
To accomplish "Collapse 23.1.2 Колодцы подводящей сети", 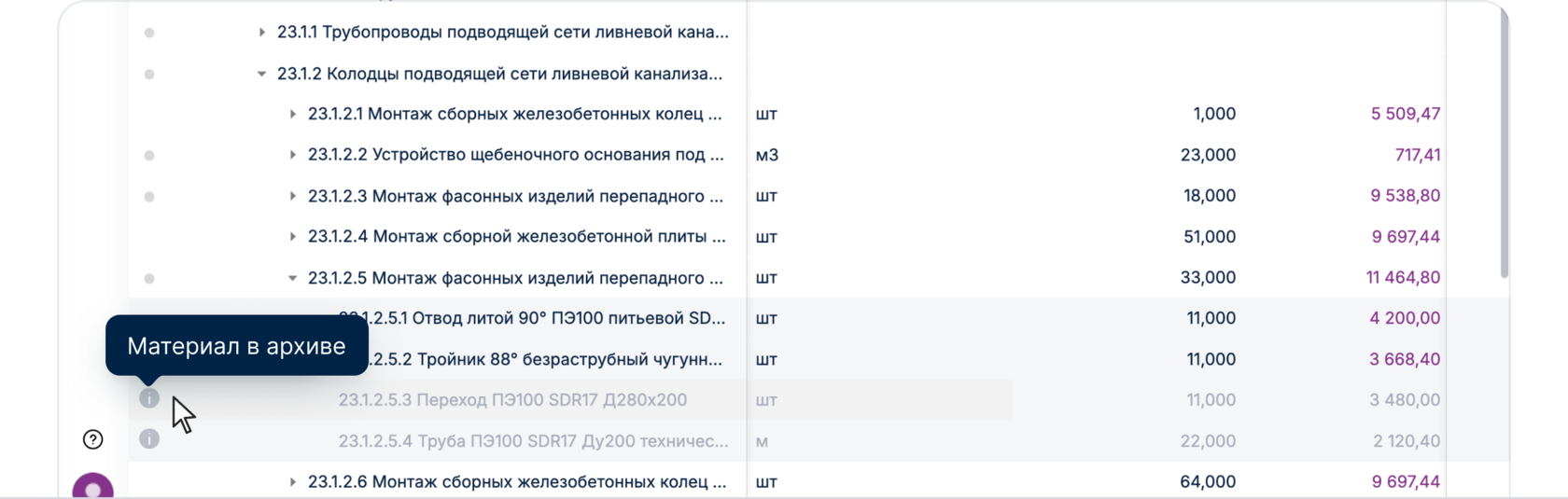I will [x=262, y=74].
